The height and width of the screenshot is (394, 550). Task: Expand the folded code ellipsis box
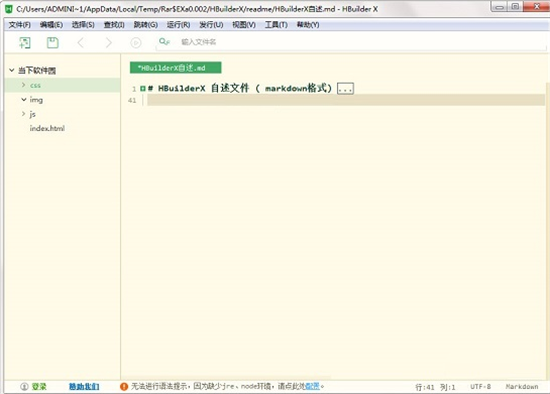click(345, 88)
